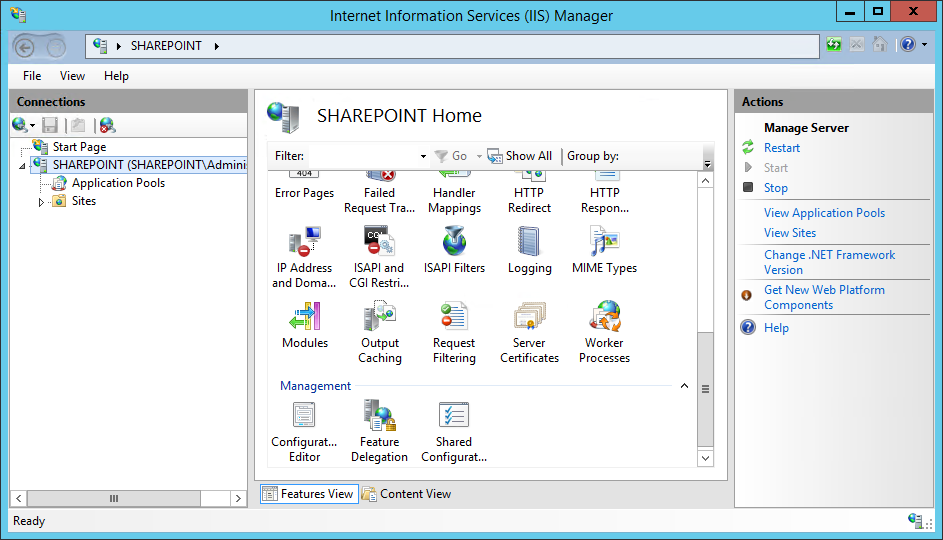Click Change .NET Framework Version
This screenshot has width=943, height=540.
pos(829,262)
